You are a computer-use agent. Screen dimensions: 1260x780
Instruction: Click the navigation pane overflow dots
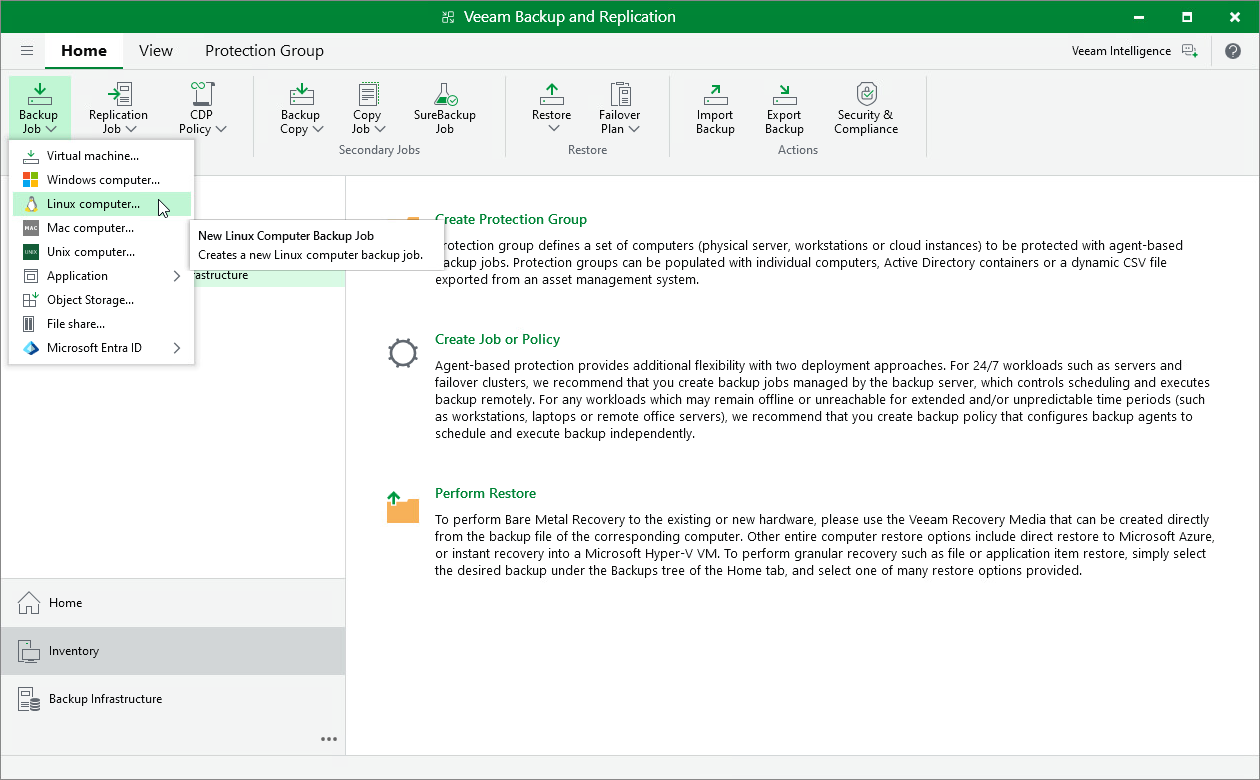(329, 739)
